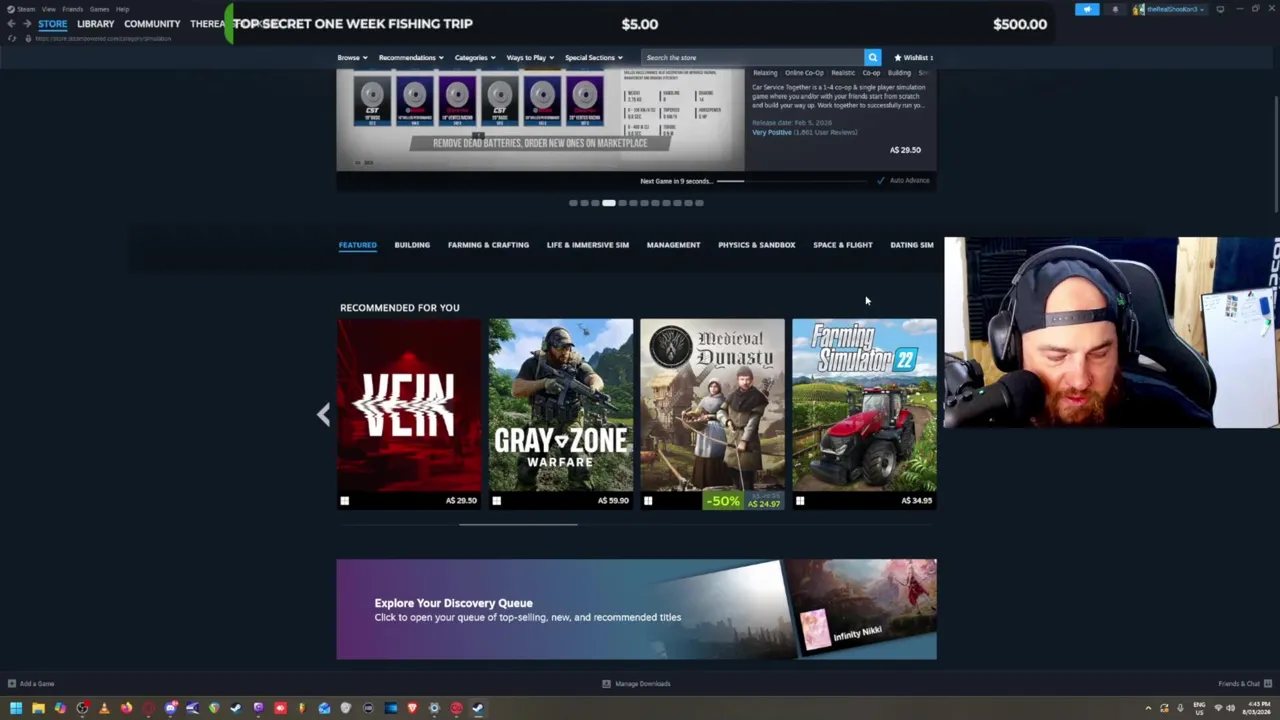This screenshot has width=1280, height=720.
Task: Open the Games menu
Action: [99, 9]
